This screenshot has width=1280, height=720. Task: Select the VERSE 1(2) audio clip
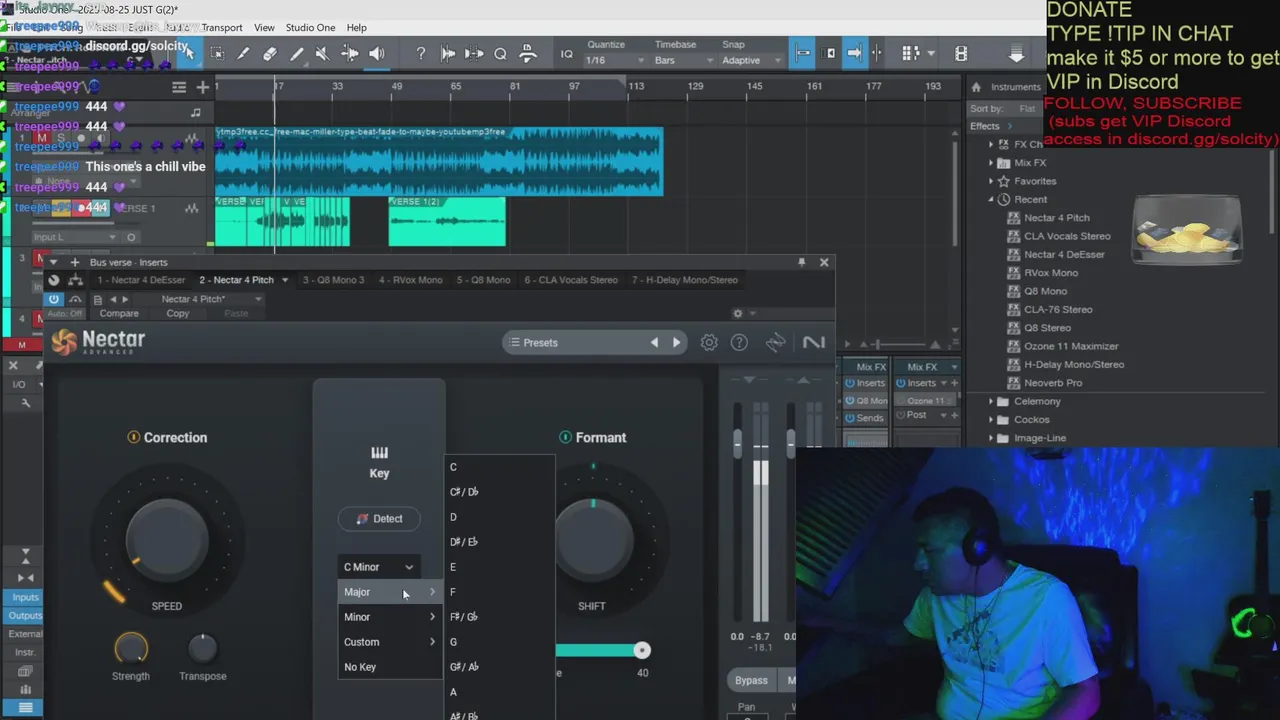[x=447, y=221]
